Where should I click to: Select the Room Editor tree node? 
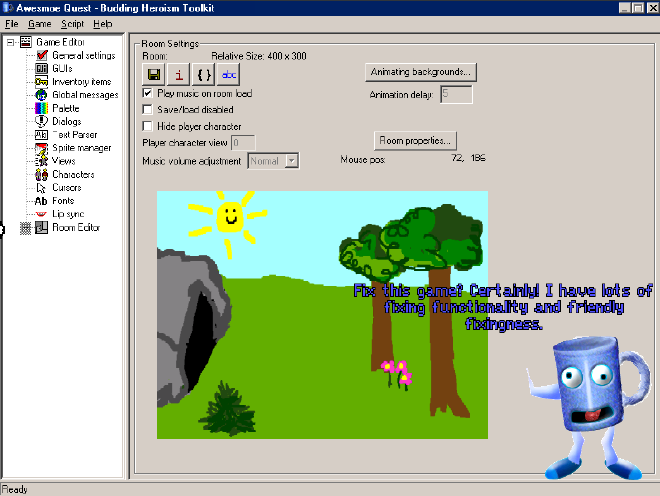pos(76,228)
